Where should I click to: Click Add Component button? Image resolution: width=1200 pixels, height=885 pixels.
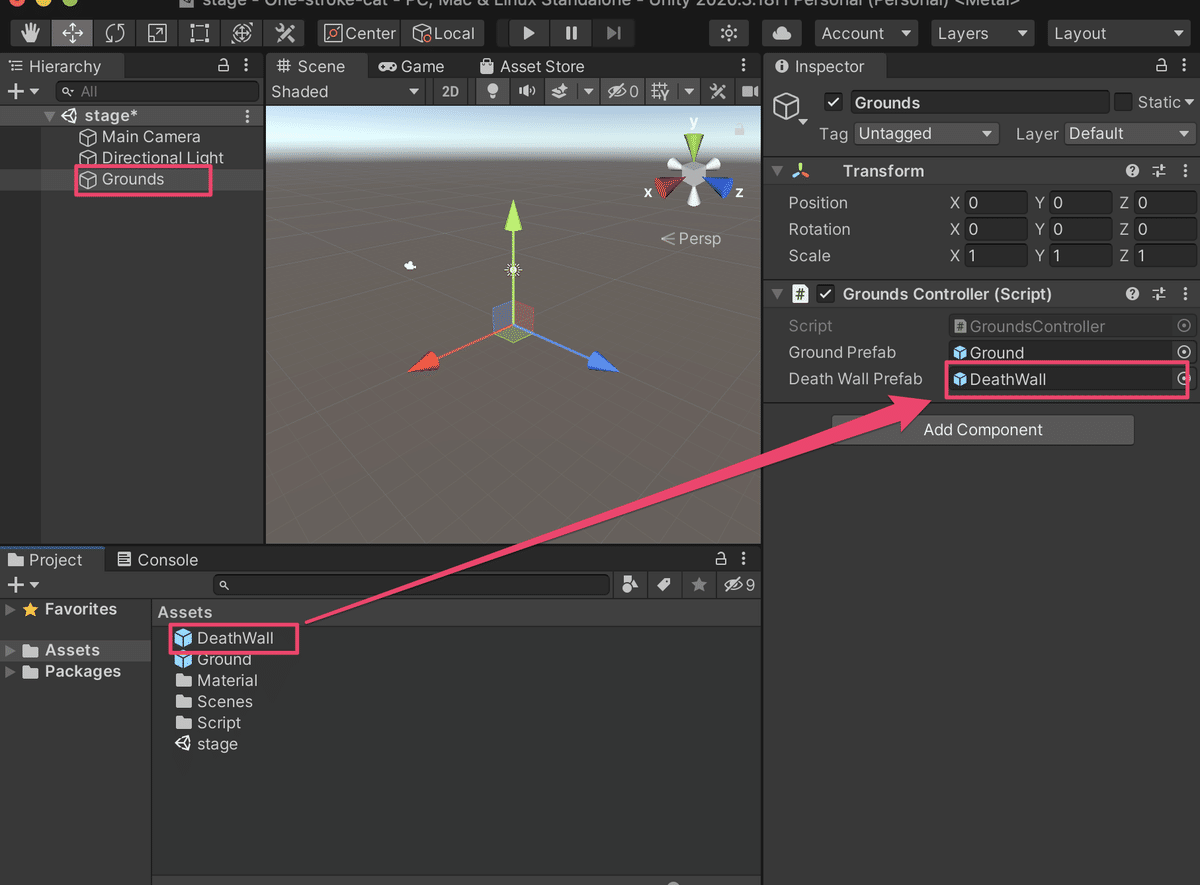pyautogui.click(x=983, y=430)
